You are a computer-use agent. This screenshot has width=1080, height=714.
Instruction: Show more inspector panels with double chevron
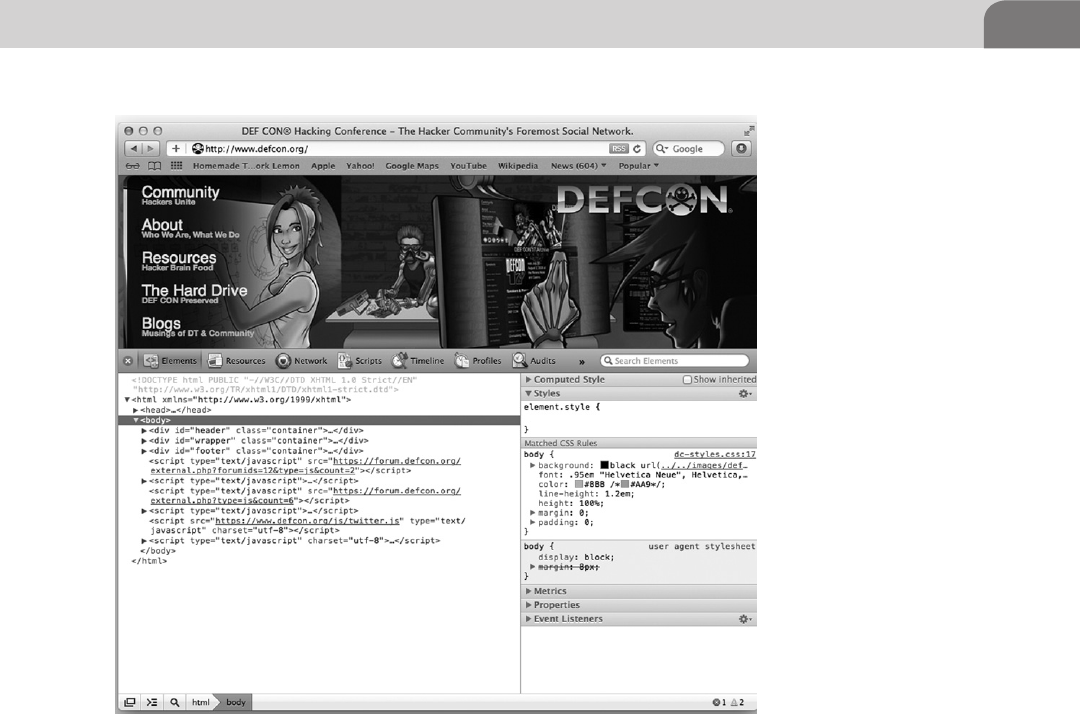(x=581, y=361)
